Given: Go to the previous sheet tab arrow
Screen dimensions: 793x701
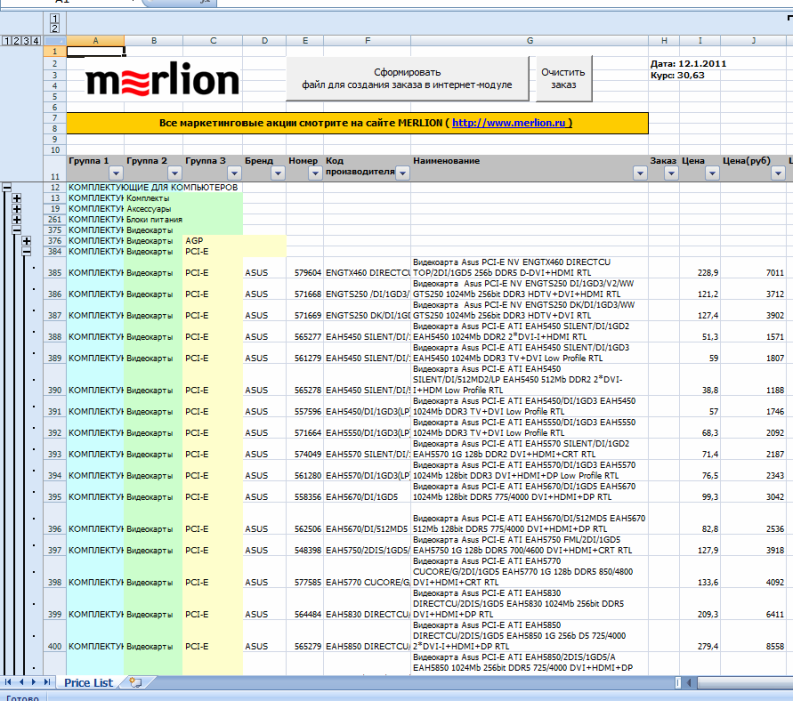Looking at the screenshot, I should click(x=21, y=682).
